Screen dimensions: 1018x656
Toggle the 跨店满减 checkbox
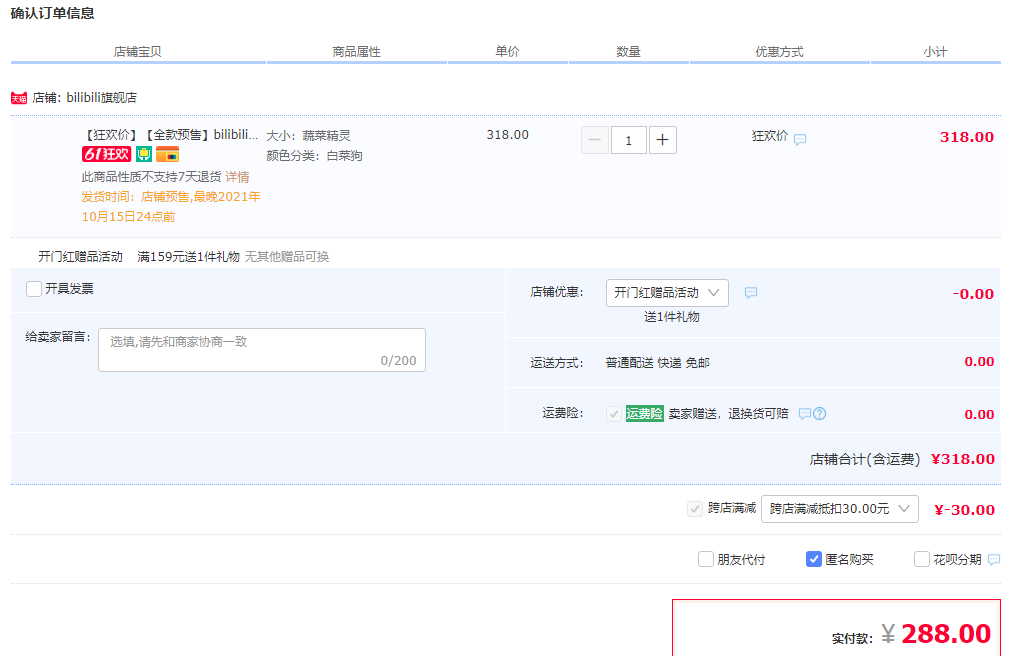695,509
